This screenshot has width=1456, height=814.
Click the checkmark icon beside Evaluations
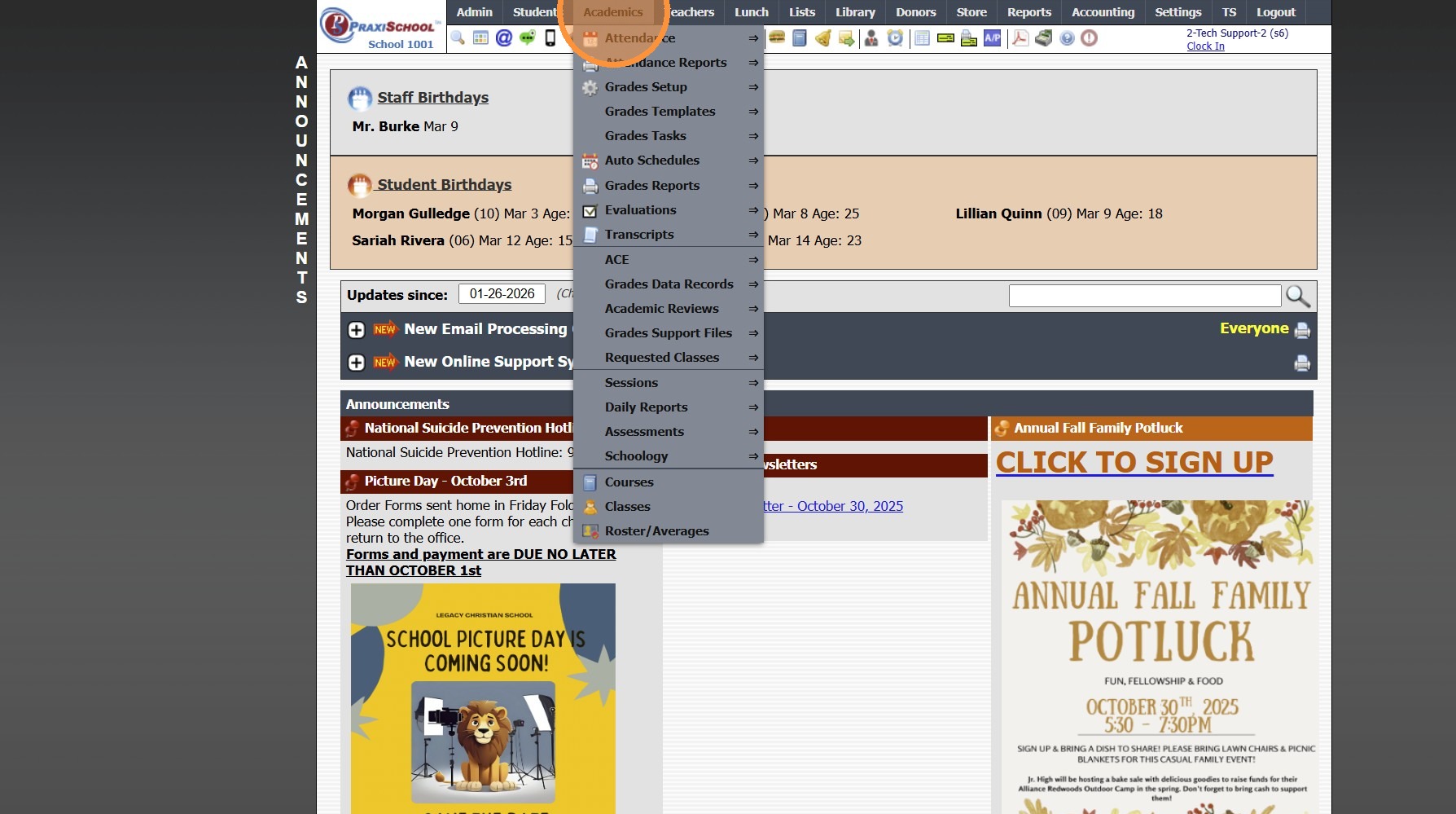pyautogui.click(x=590, y=211)
